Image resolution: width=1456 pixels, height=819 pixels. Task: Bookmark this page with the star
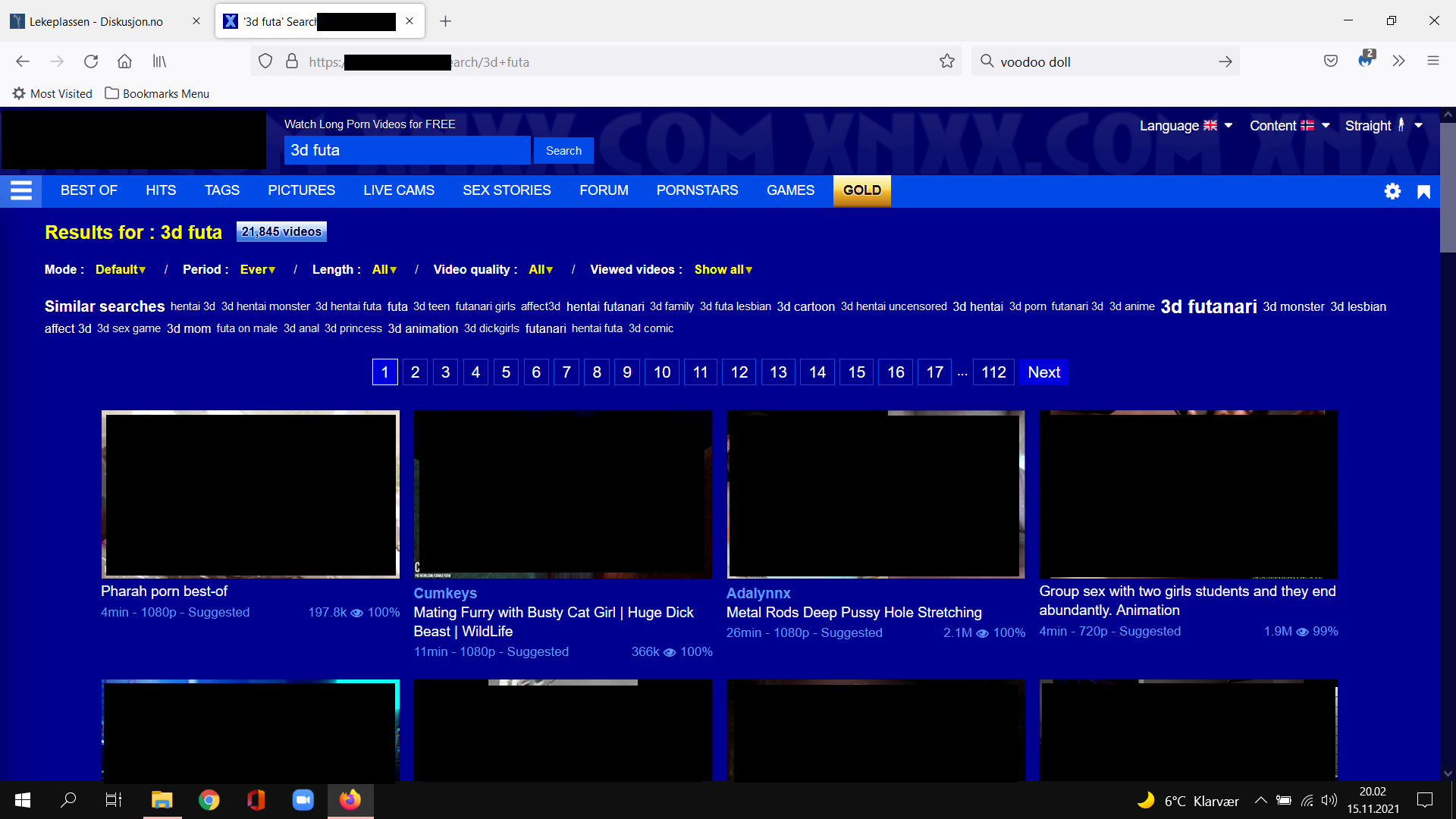coord(947,61)
